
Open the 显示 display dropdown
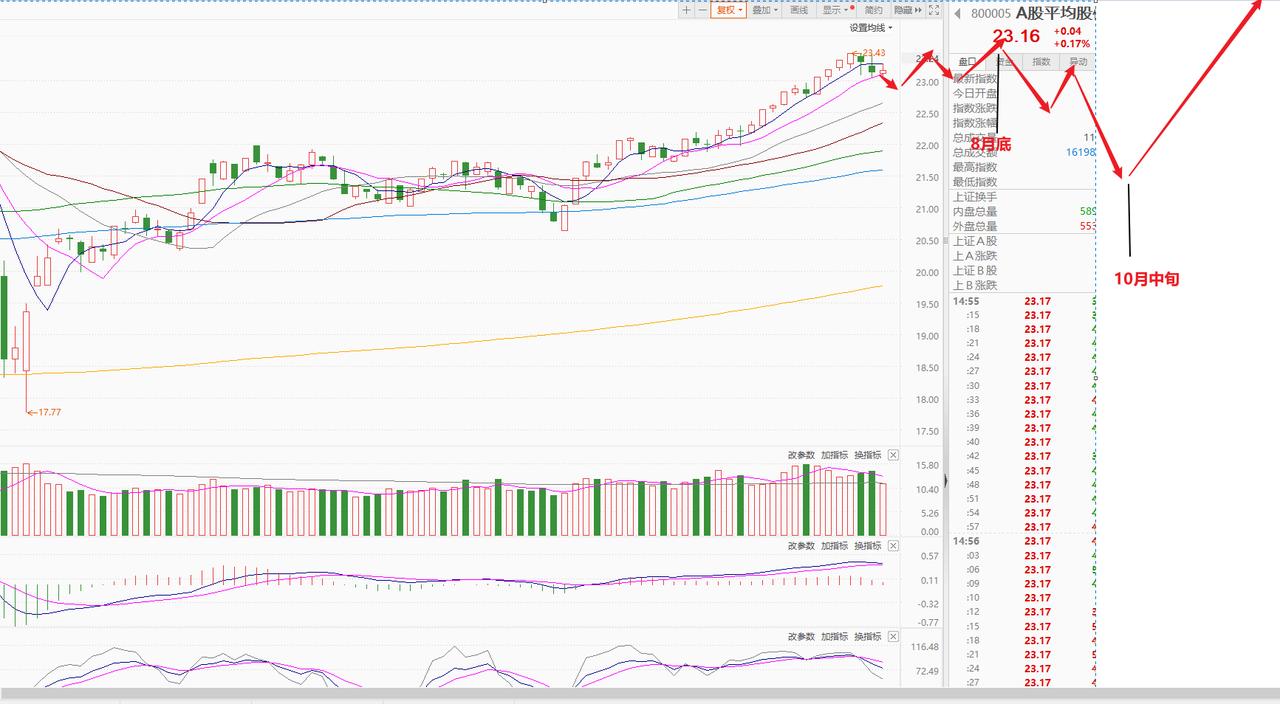pos(836,10)
